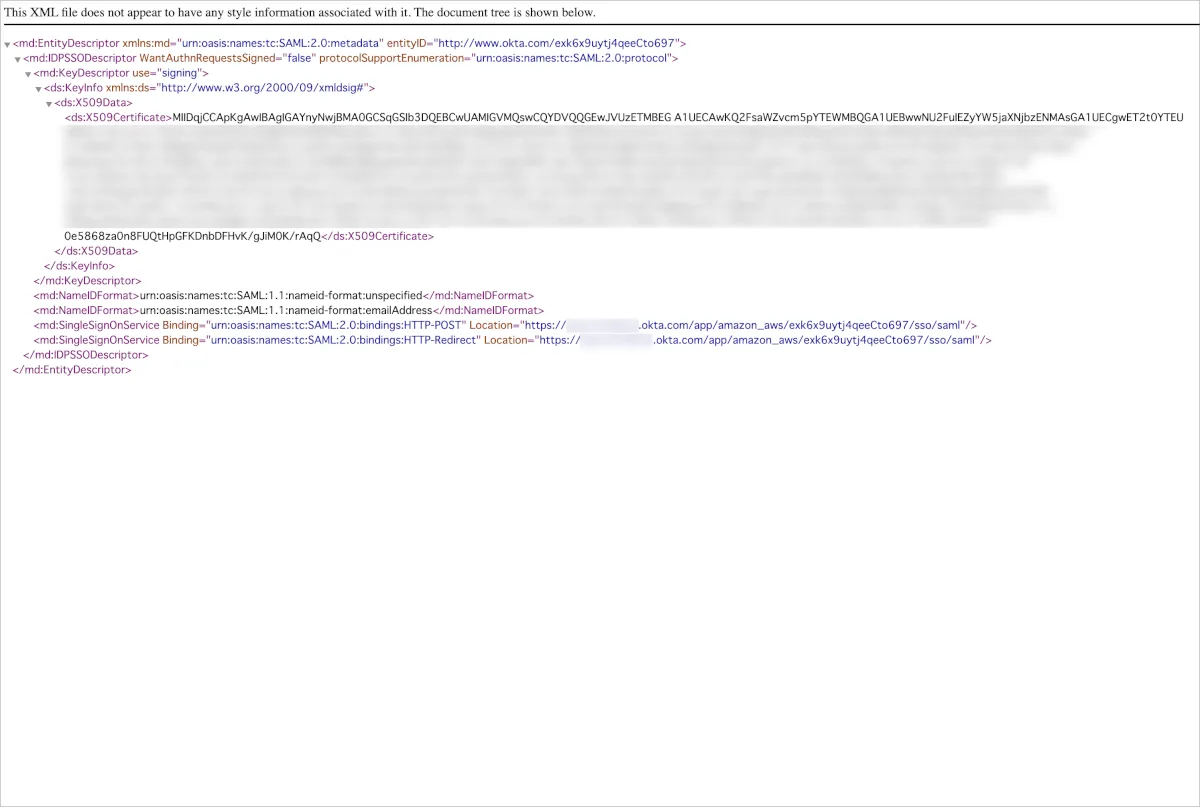Click the opening ds:X509Certificate tag
The image size is (1200, 807).
pos(118,117)
